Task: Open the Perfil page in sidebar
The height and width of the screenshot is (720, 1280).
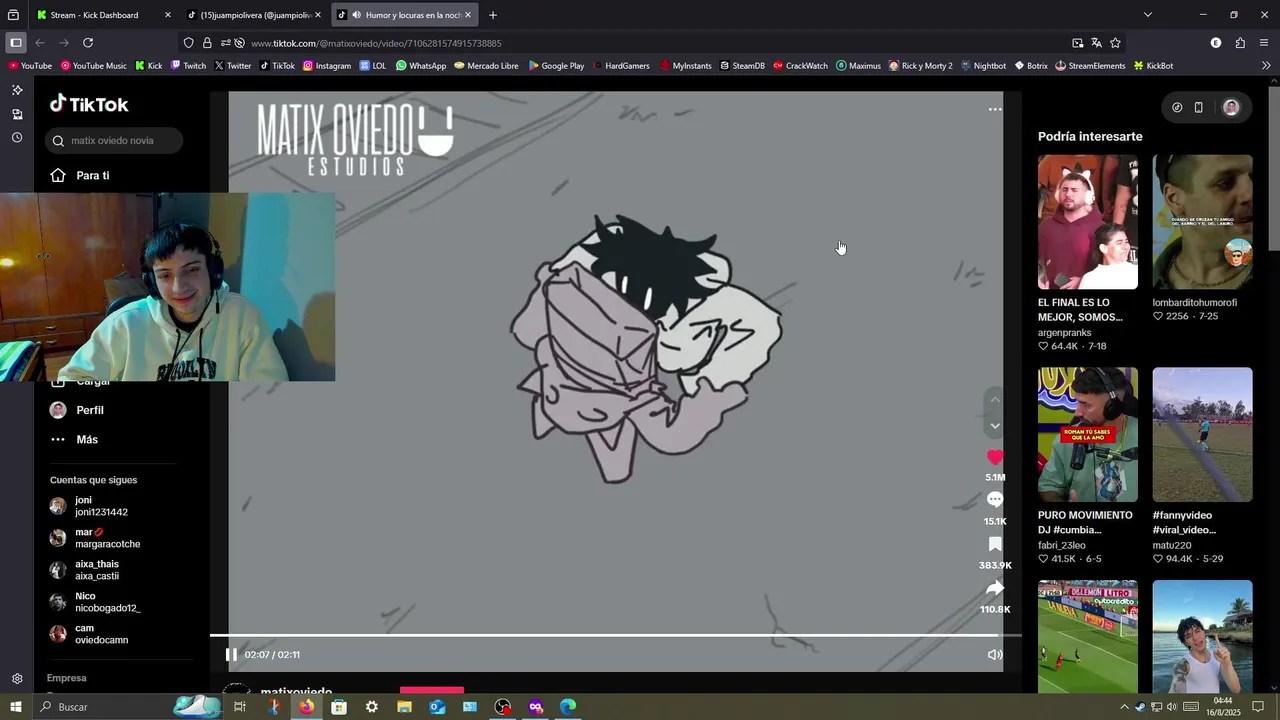Action: tap(89, 410)
